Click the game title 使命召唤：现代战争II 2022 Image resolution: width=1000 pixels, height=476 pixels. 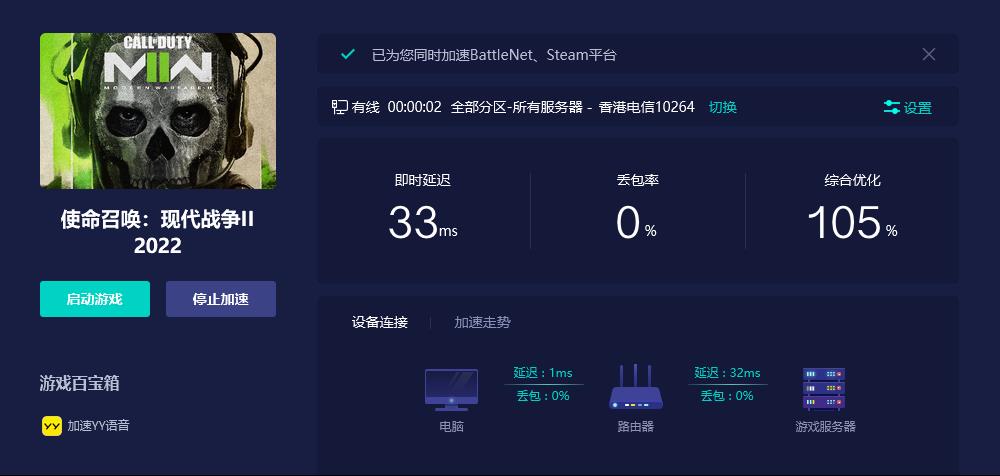click(x=158, y=233)
